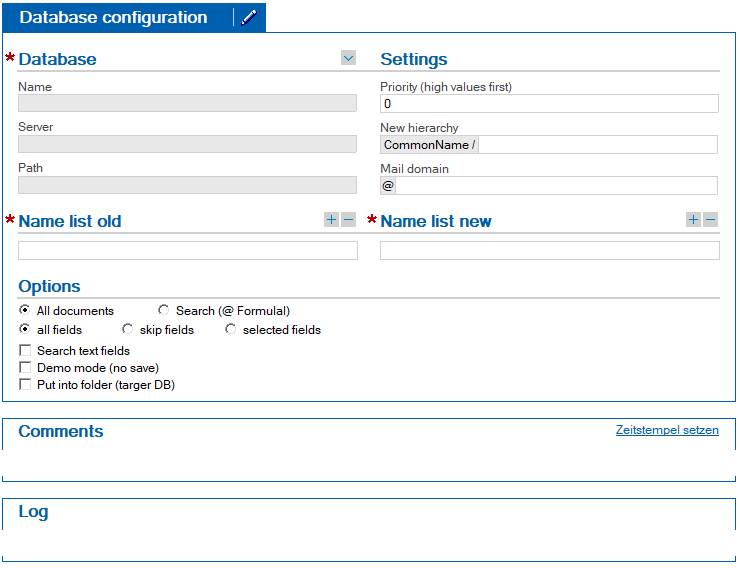This screenshot has width=740, height=568.
Task: Focus the Priority (high values first) field
Action: click(x=549, y=103)
